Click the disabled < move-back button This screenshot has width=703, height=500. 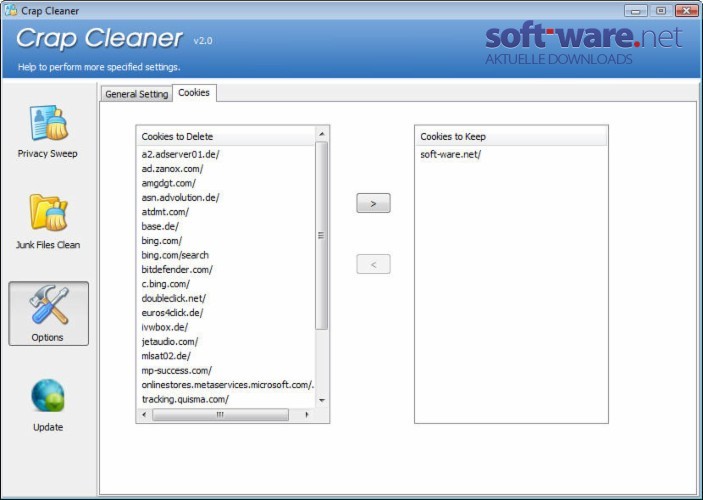pos(373,265)
